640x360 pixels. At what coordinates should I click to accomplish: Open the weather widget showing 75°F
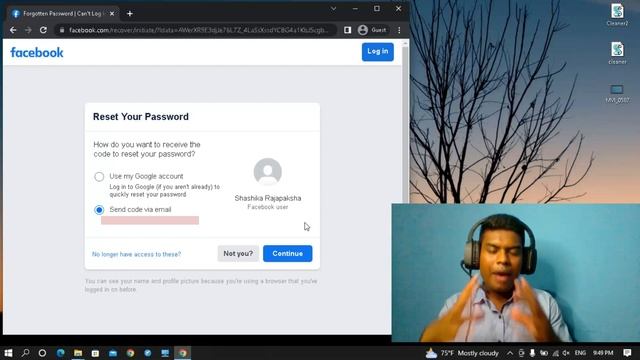462,353
